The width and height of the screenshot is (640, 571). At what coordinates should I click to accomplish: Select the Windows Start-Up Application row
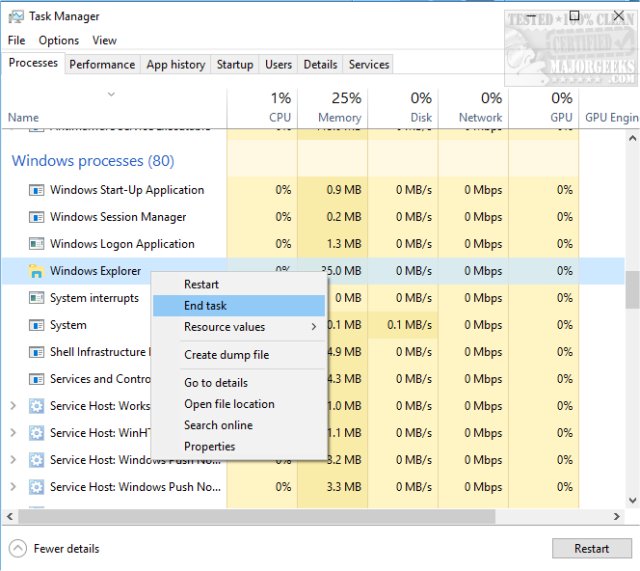pyautogui.click(x=313, y=190)
